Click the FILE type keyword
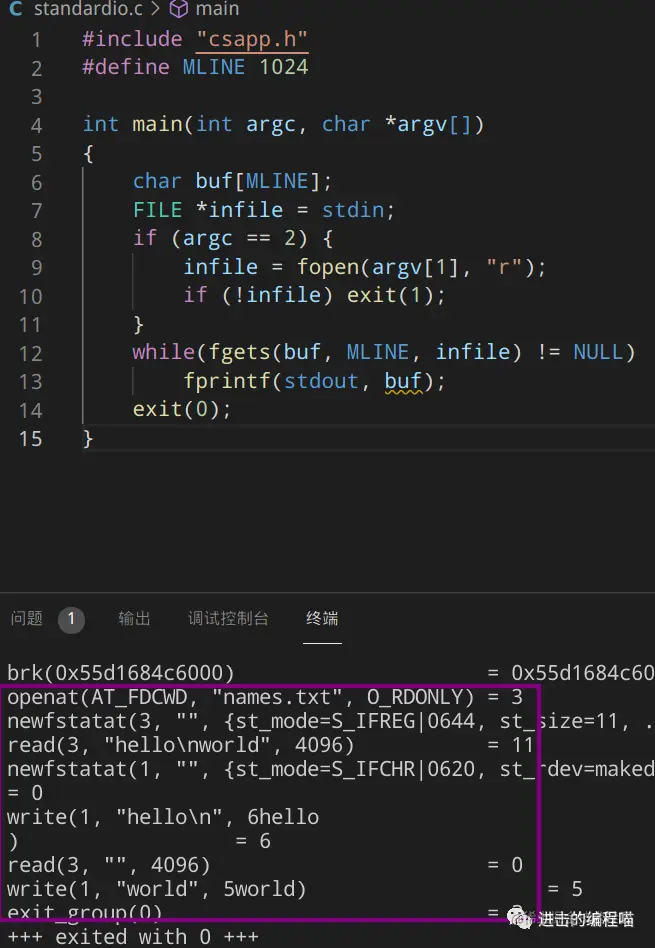The width and height of the screenshot is (655, 948). click(157, 210)
